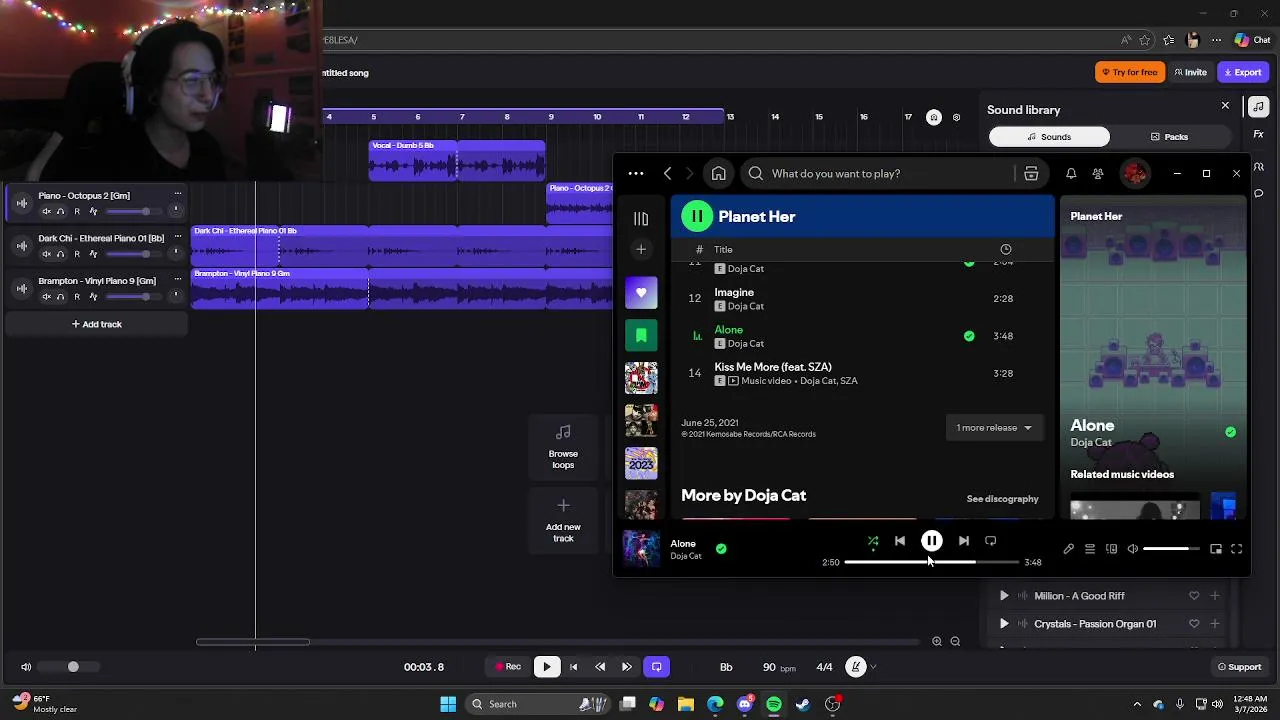Image resolution: width=1280 pixels, height=720 pixels.
Task: Toggle the purple loop button in DAW transport
Action: (x=657, y=667)
